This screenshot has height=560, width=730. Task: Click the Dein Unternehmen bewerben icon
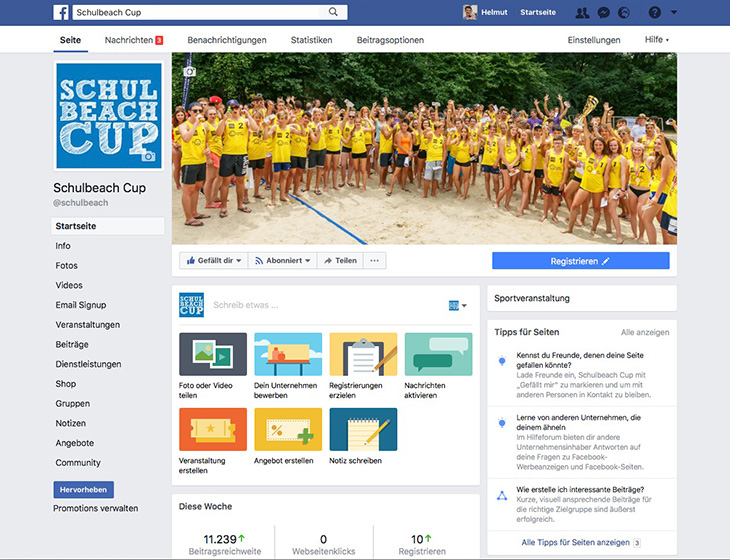(288, 354)
